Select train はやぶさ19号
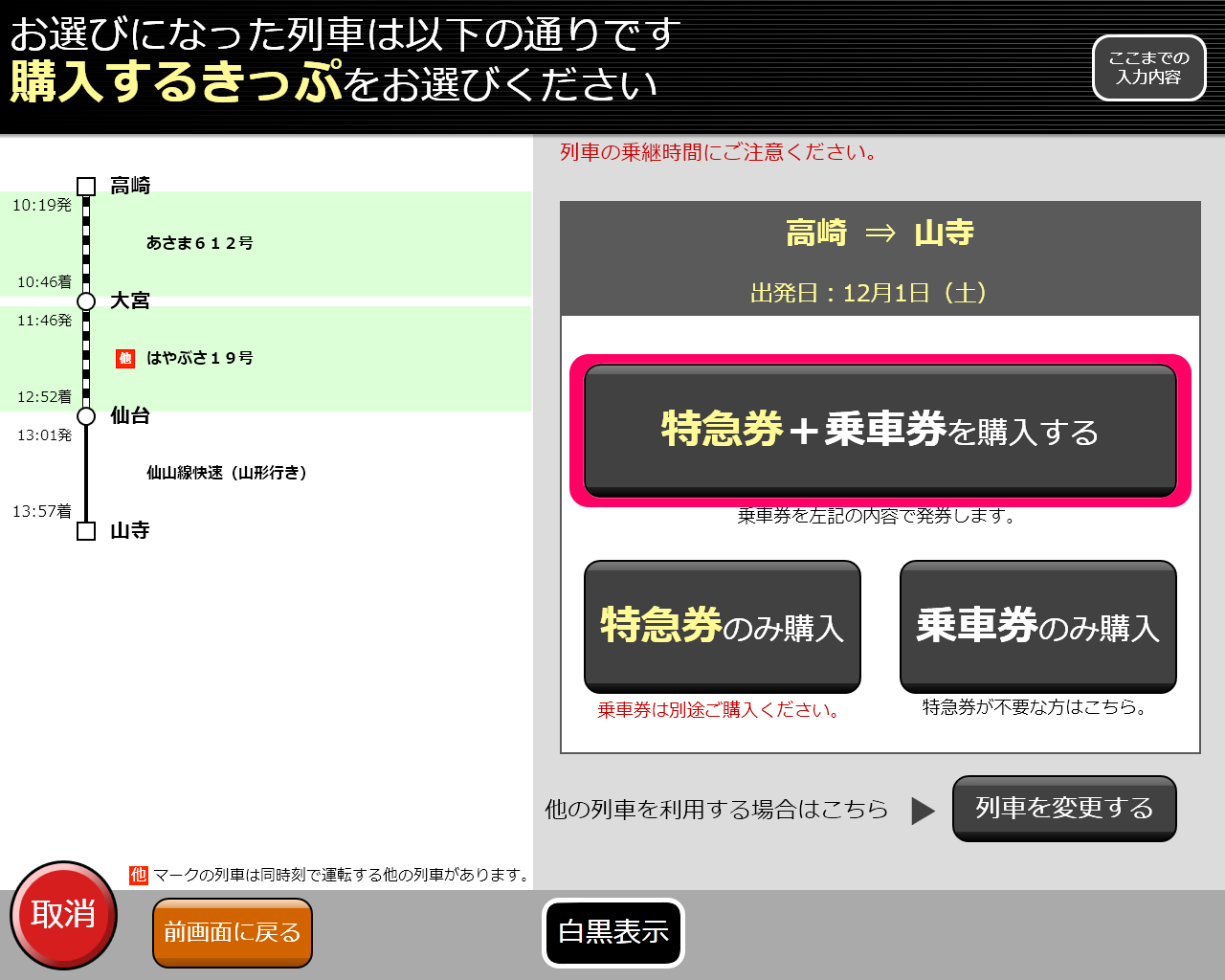The width and height of the screenshot is (1225, 980). coord(200,358)
